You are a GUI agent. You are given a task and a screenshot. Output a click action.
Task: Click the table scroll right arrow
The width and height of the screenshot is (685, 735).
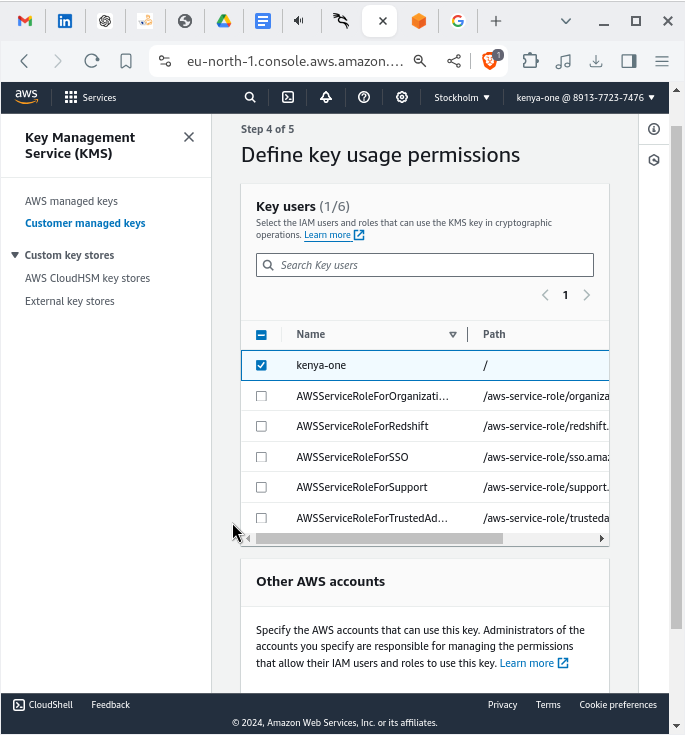pyautogui.click(x=602, y=539)
